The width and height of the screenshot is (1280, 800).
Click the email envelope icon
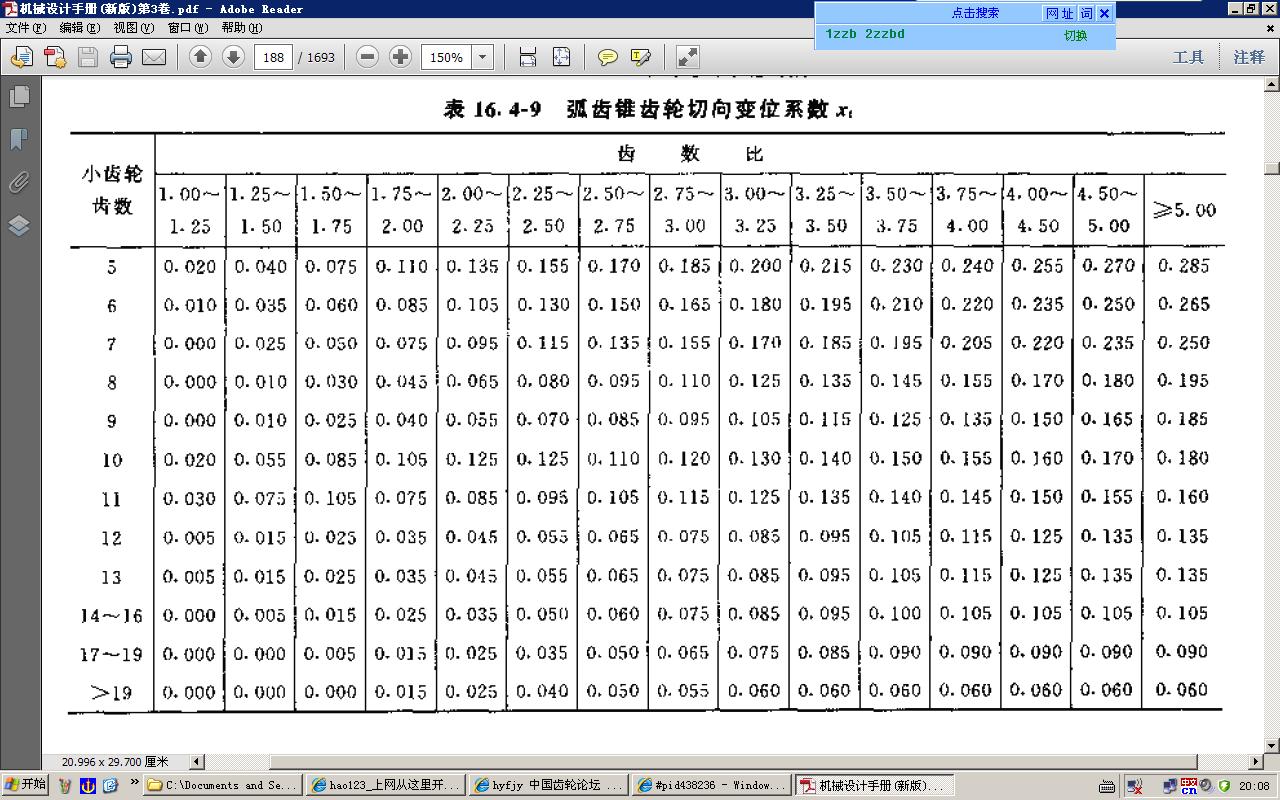coord(154,57)
